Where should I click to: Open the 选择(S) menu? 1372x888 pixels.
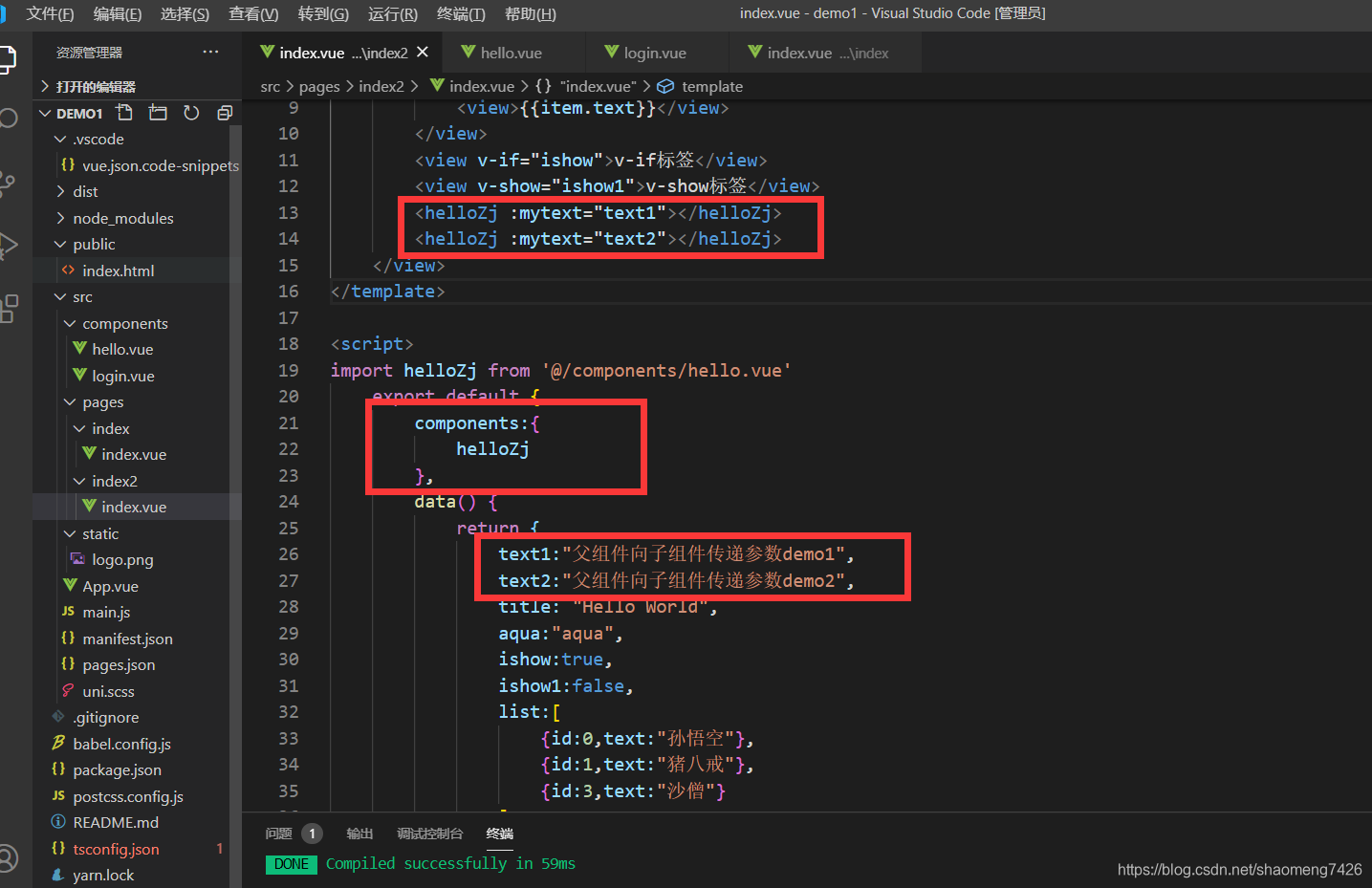point(185,13)
